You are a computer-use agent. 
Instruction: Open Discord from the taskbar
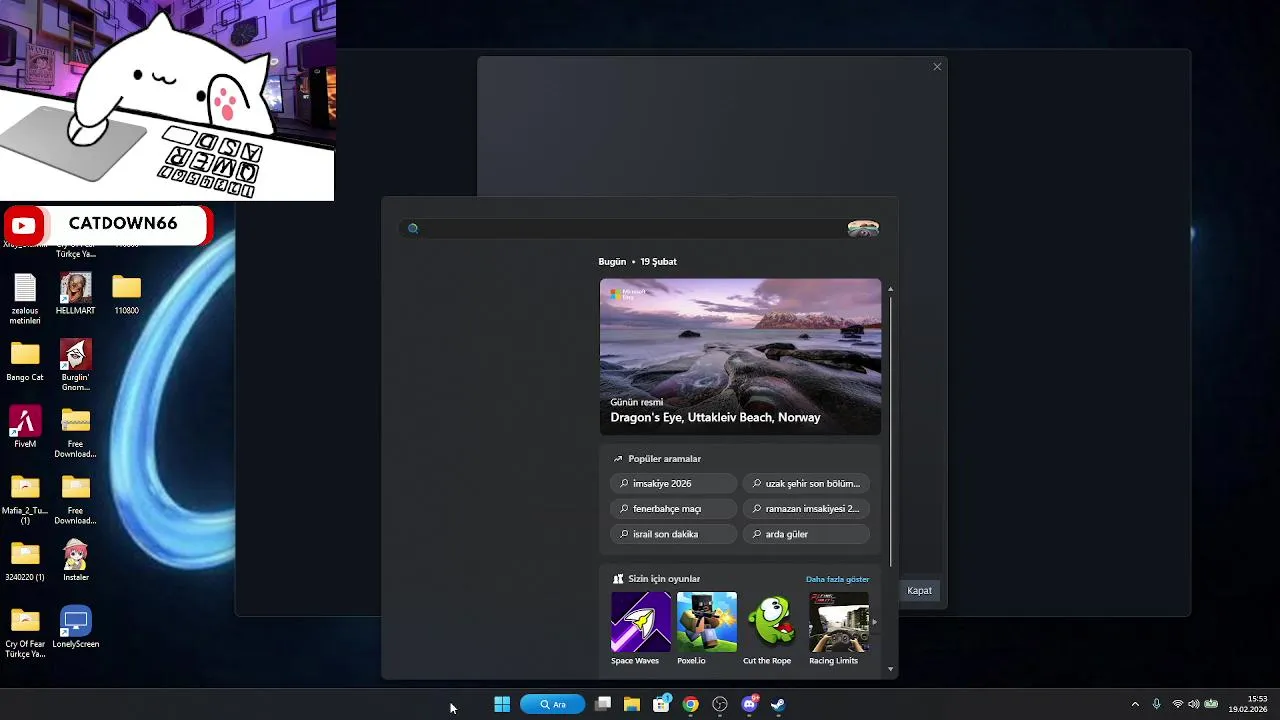click(749, 704)
